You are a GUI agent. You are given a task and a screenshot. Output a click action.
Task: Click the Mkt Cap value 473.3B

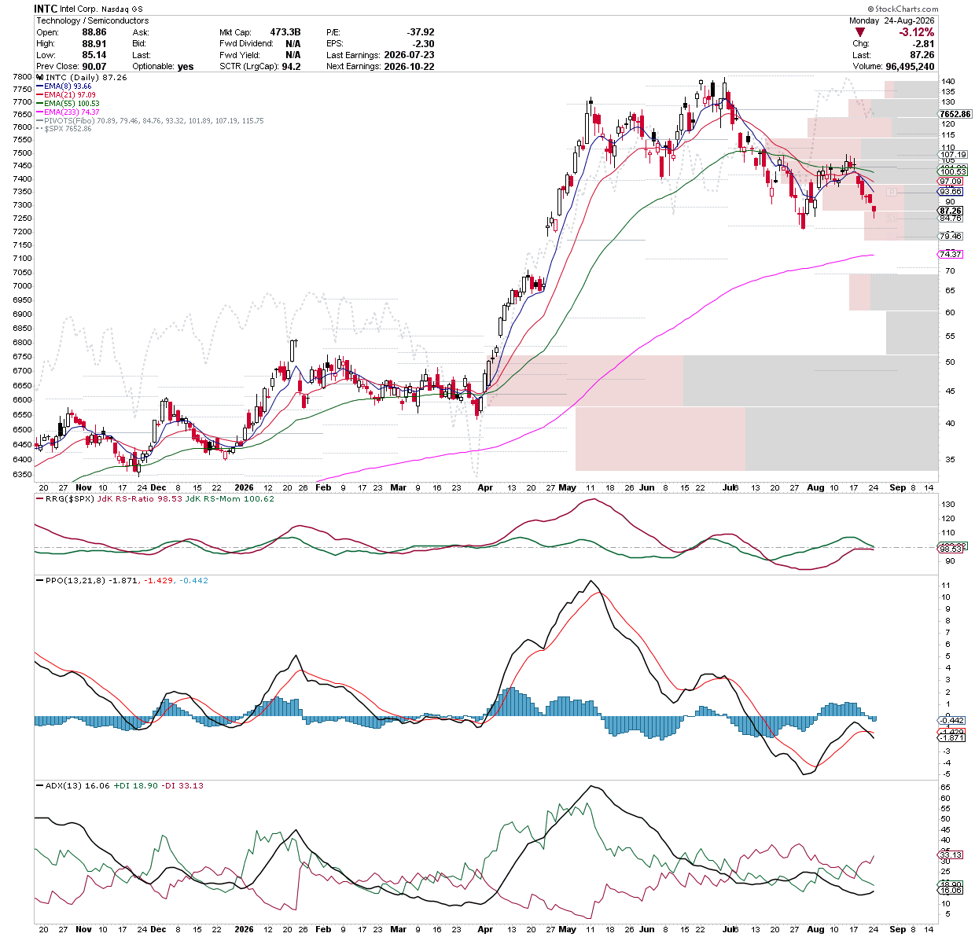(x=285, y=32)
